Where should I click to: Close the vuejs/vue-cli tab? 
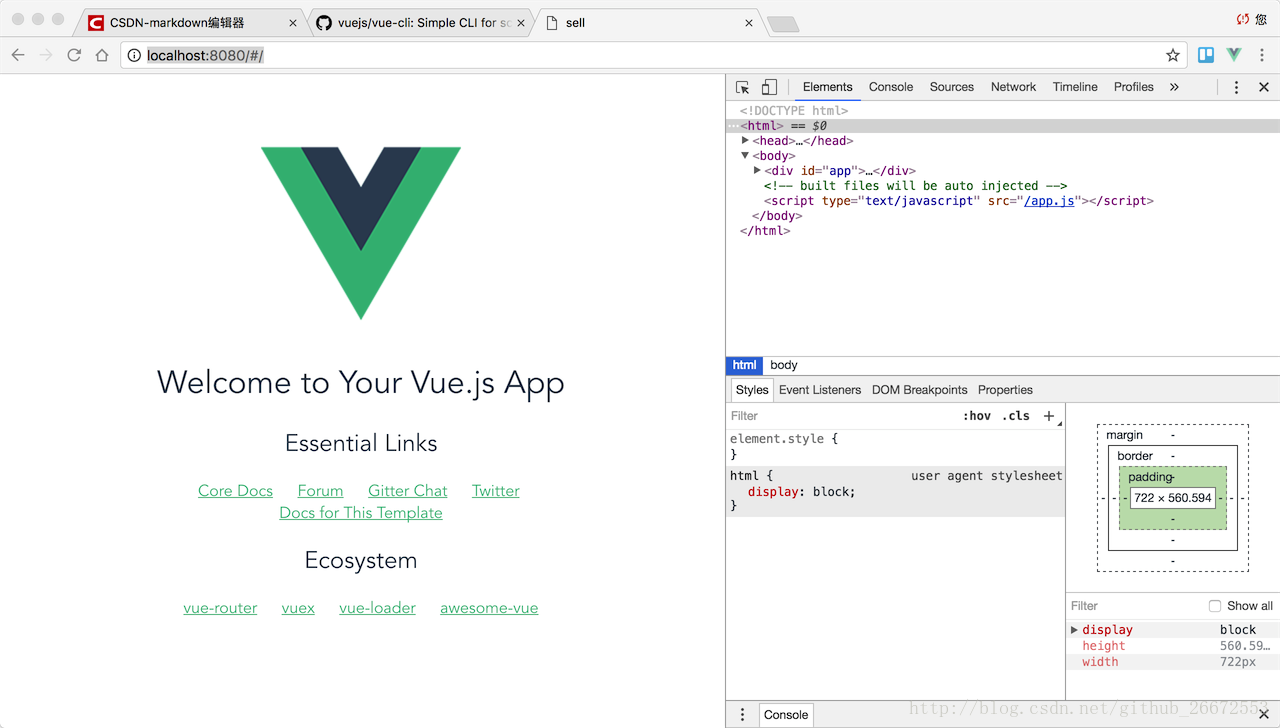point(521,22)
